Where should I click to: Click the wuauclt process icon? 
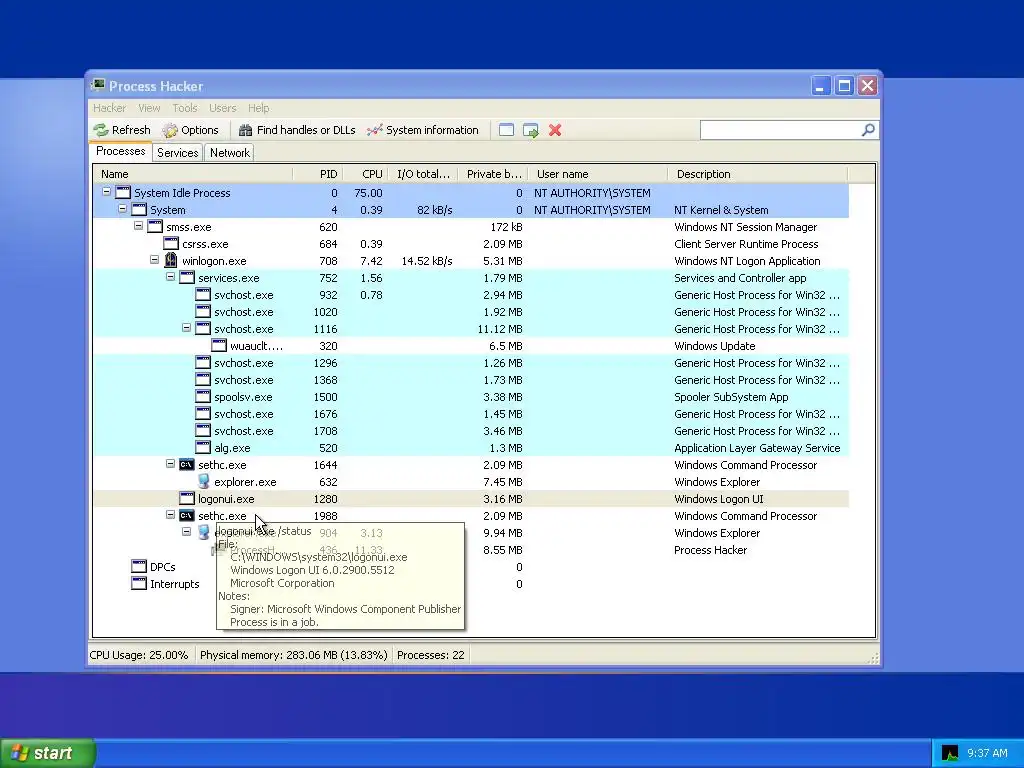click(219, 345)
